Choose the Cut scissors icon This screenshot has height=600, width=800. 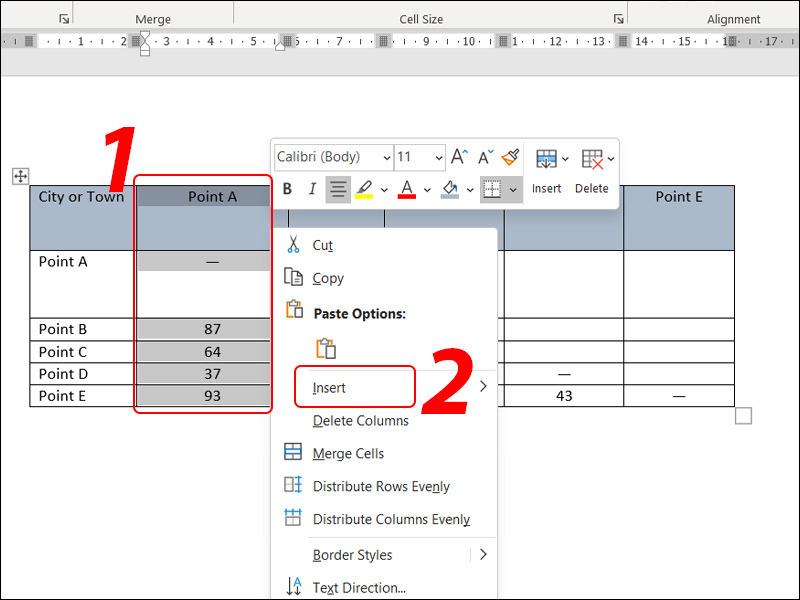[x=293, y=245]
